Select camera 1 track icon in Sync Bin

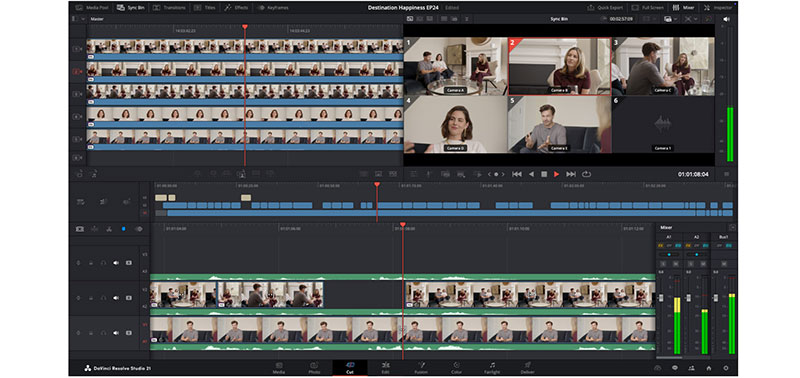click(x=78, y=49)
